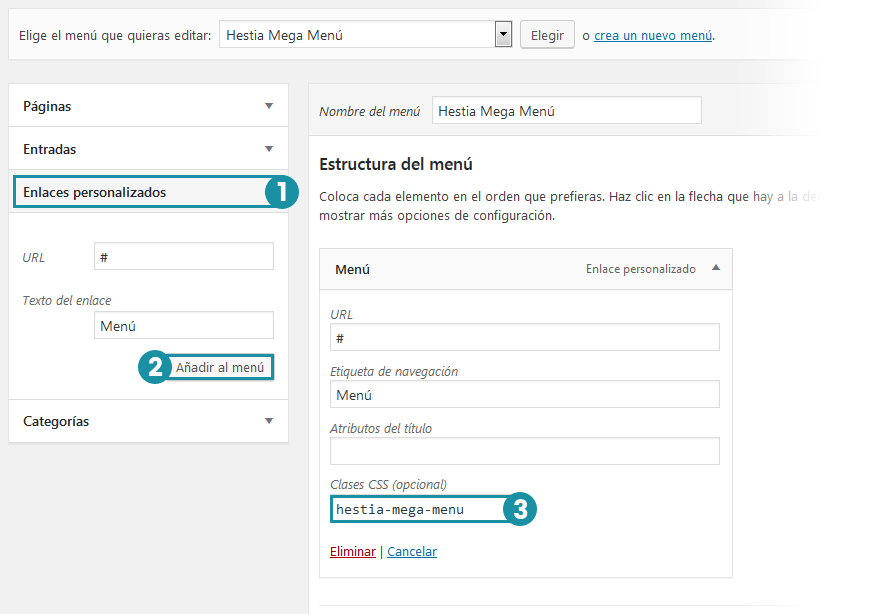This screenshot has width=880, height=614.
Task: Expand the Categorías panel arrow
Action: pos(268,421)
